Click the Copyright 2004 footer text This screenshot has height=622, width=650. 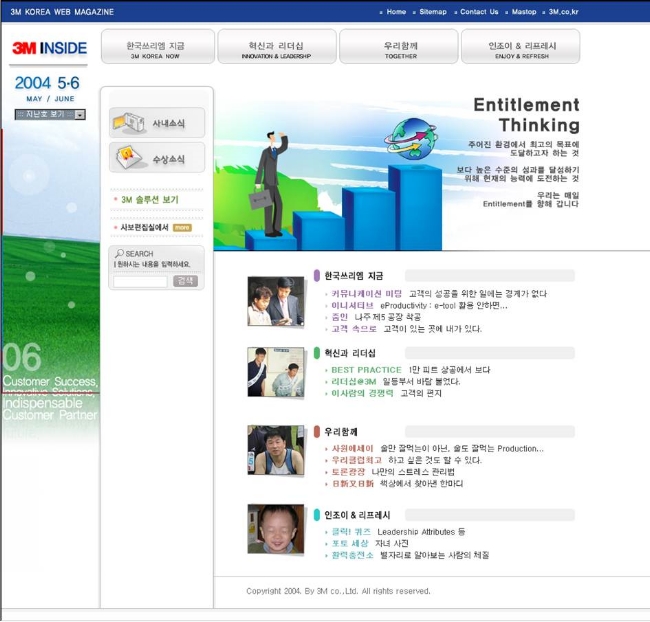338,591
